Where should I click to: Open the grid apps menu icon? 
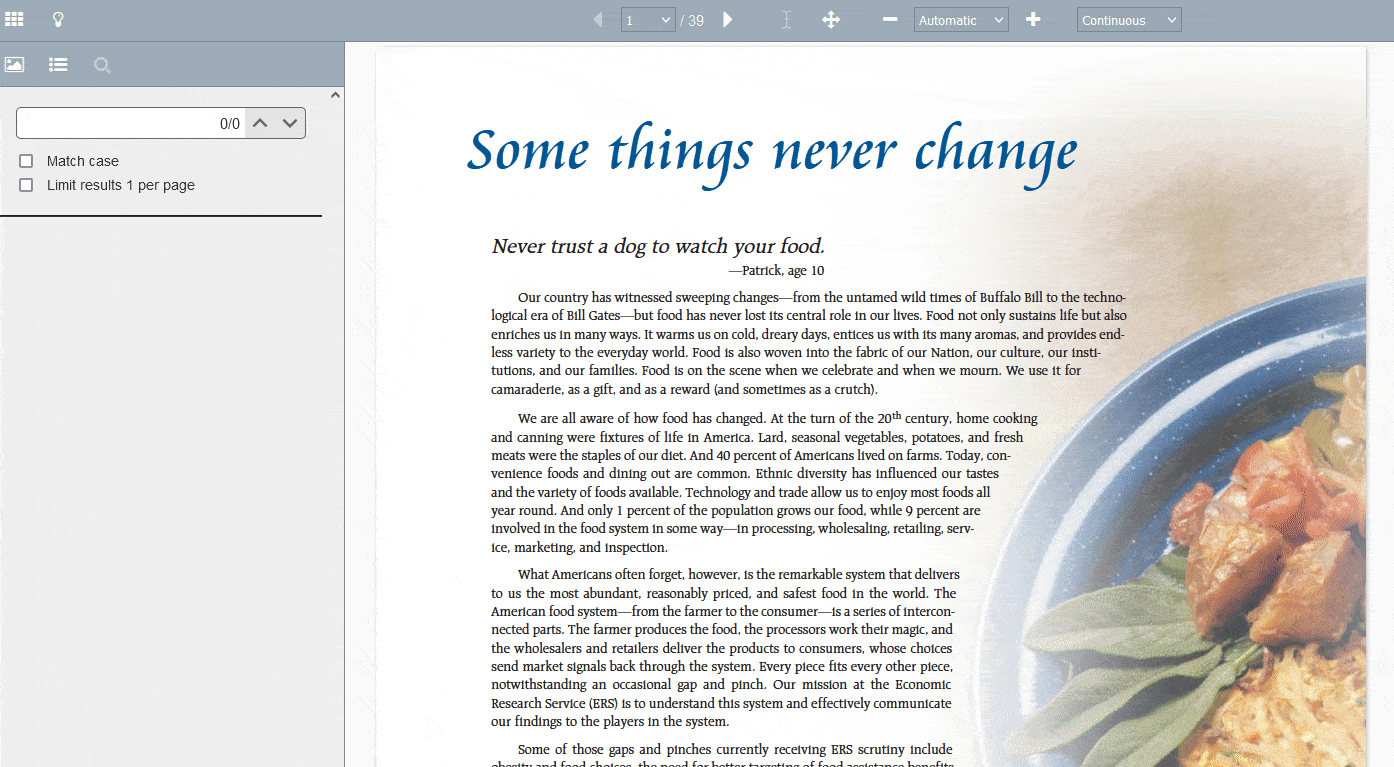[14, 19]
